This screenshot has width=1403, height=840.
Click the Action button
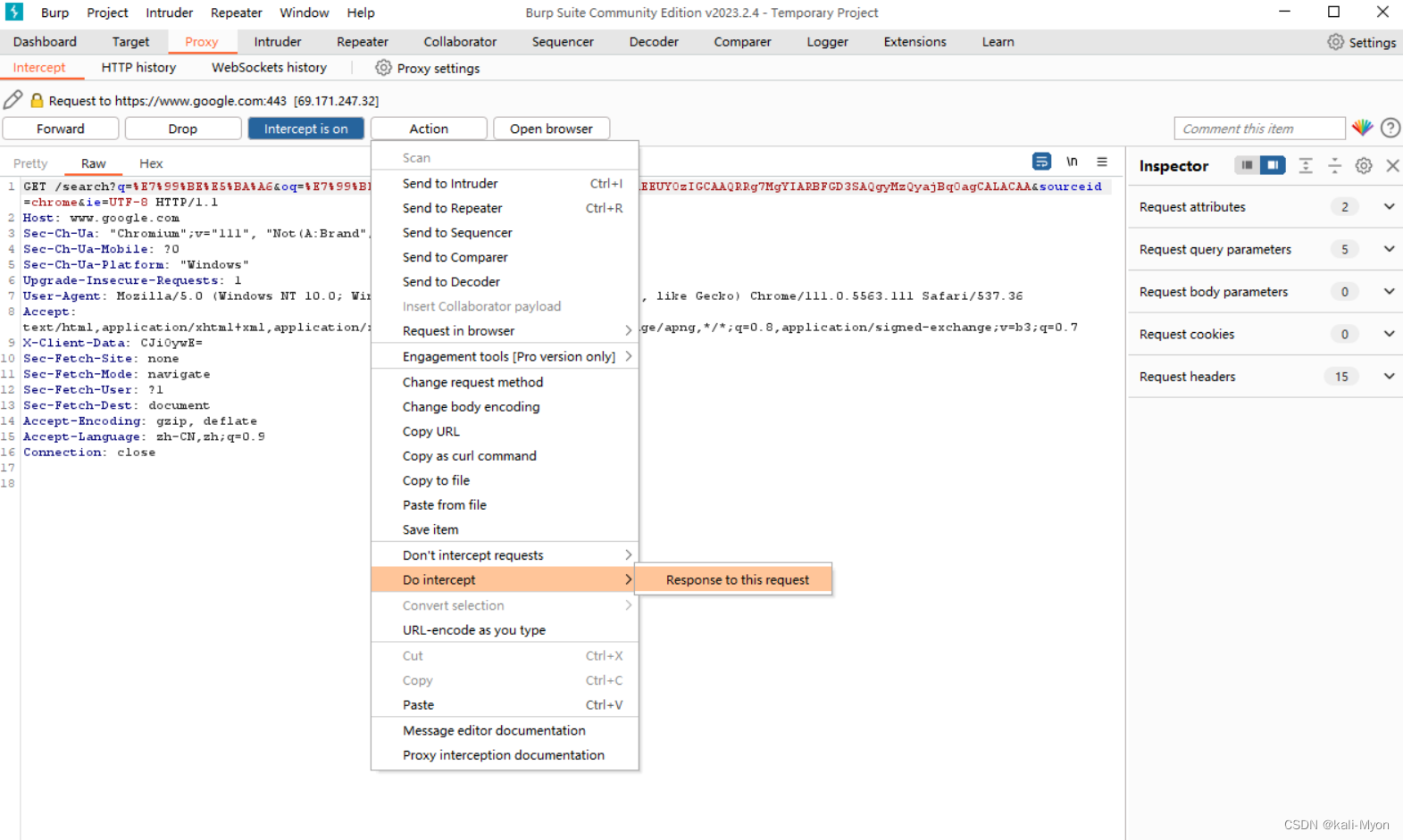click(429, 129)
